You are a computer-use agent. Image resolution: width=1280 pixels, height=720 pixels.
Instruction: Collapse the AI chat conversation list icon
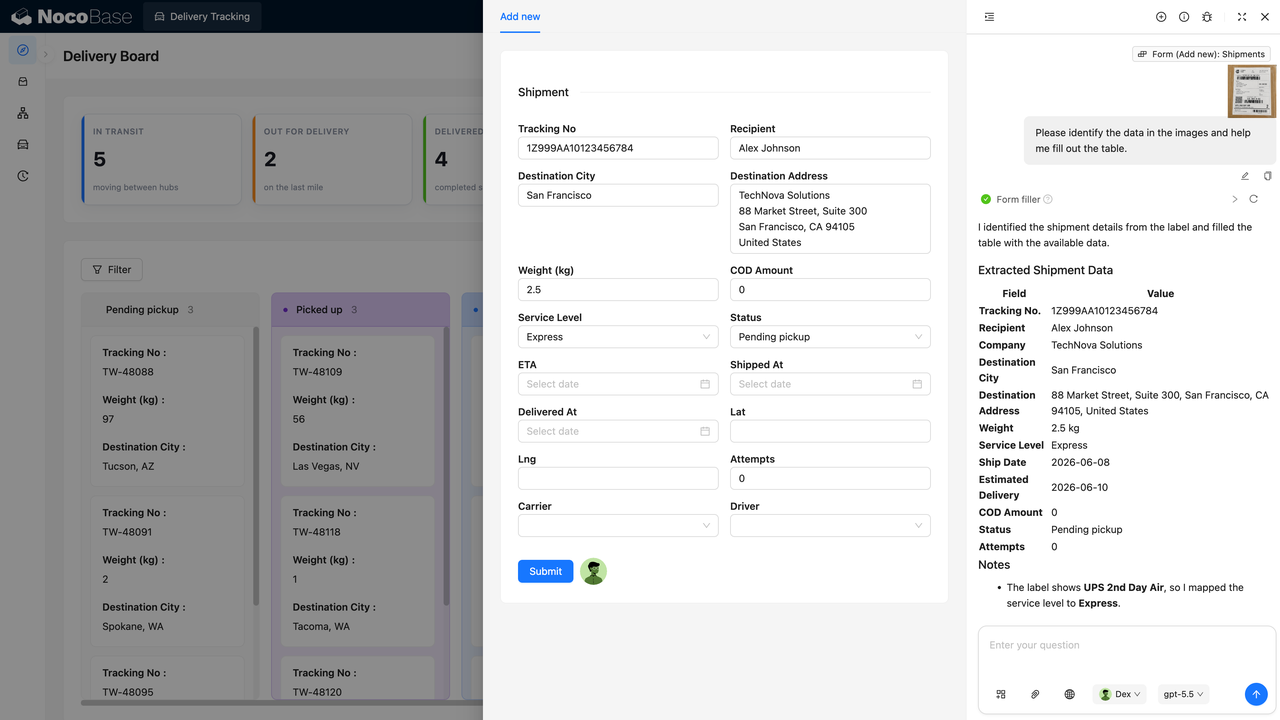(x=989, y=17)
